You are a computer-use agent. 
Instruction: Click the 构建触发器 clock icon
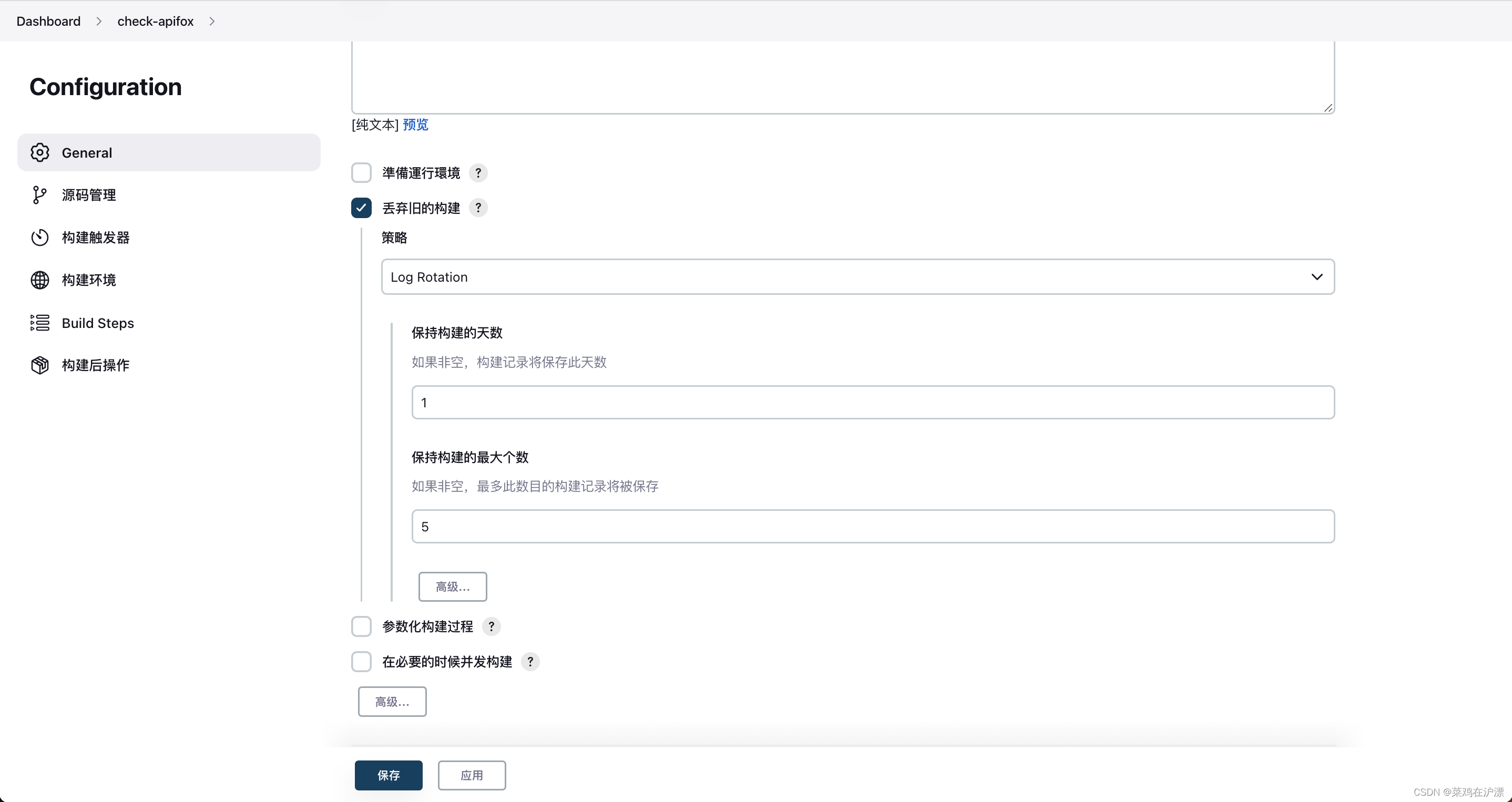tap(40, 238)
